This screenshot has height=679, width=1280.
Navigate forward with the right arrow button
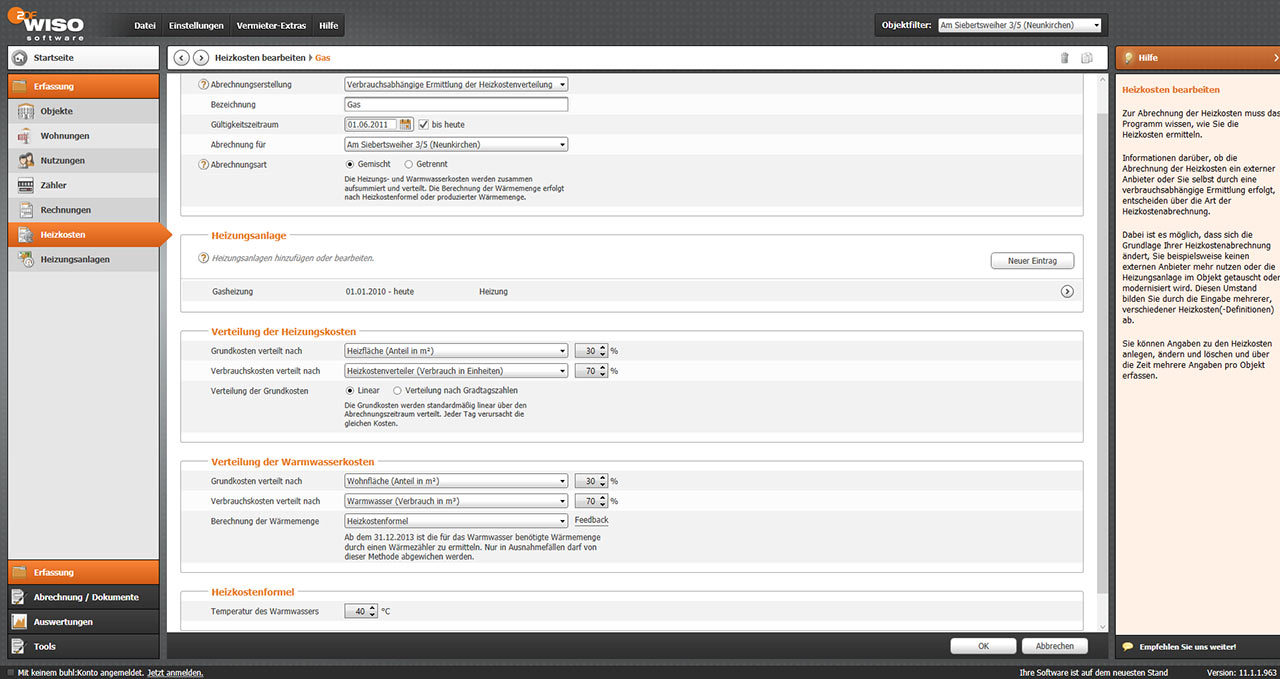coord(201,58)
